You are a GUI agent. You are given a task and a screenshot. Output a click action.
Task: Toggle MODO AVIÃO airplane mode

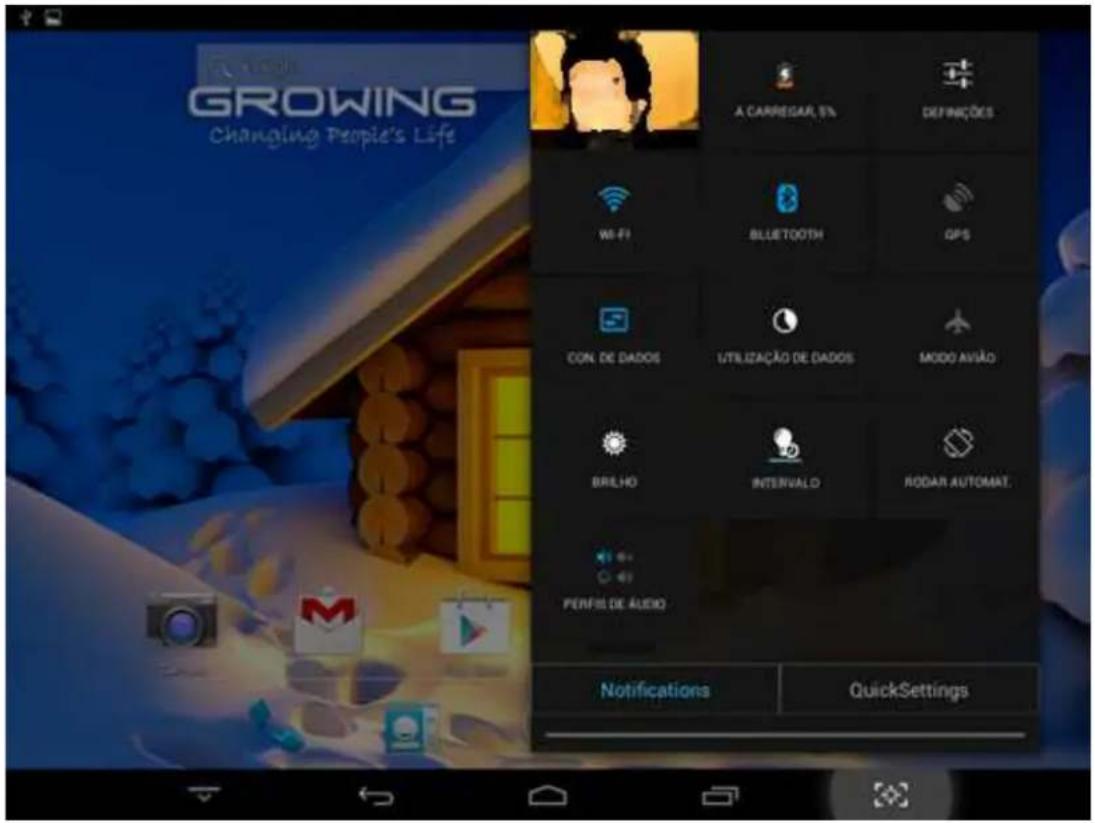[x=957, y=336]
